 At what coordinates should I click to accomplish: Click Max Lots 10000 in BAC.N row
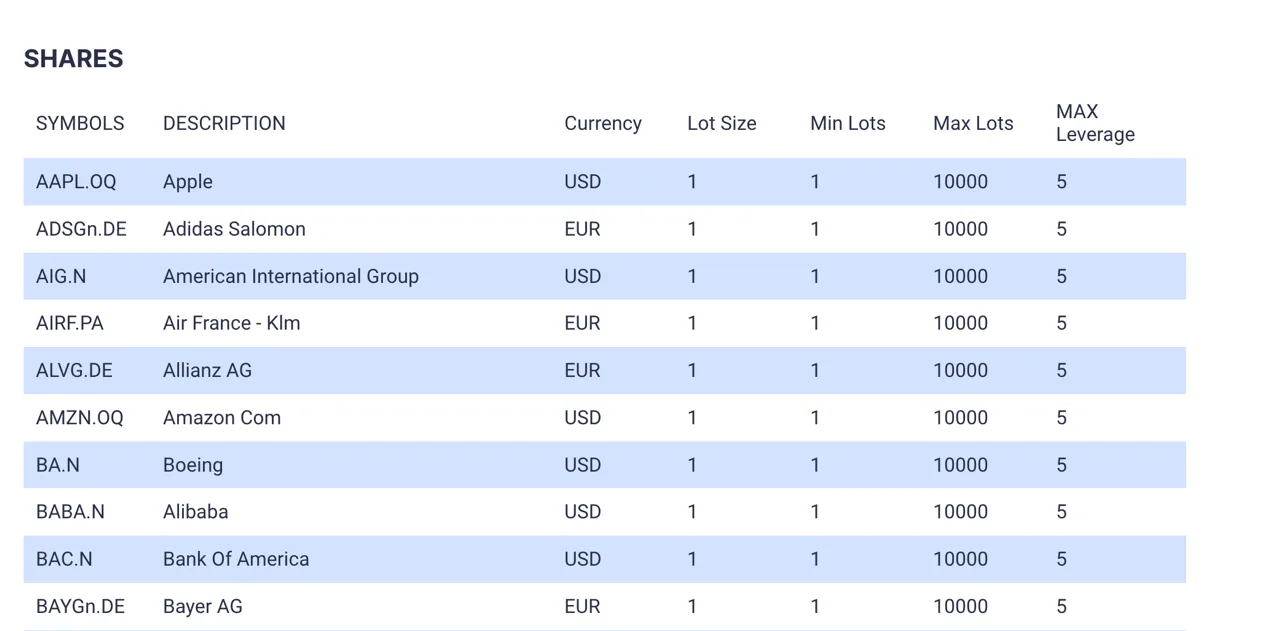[x=960, y=559]
